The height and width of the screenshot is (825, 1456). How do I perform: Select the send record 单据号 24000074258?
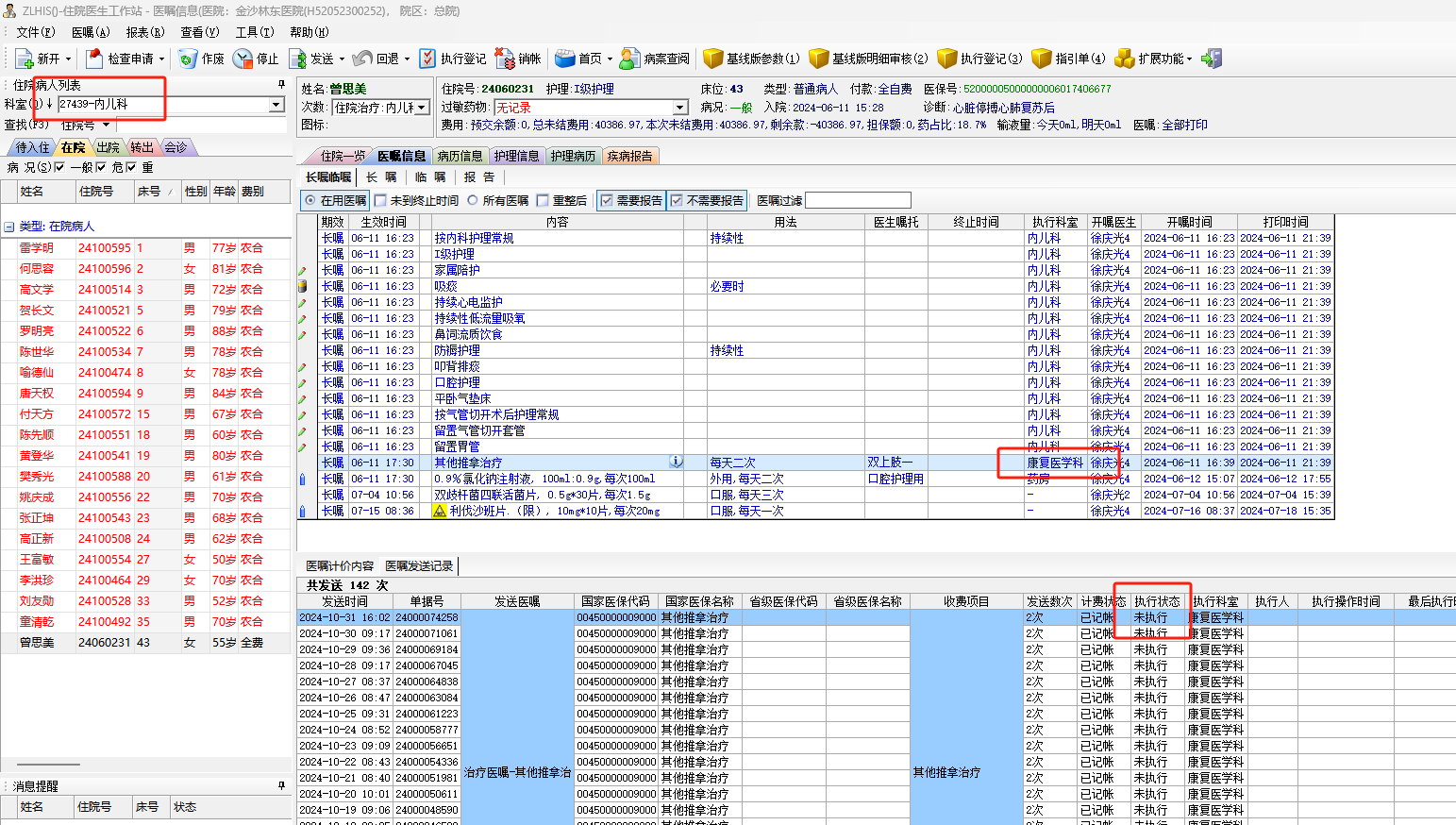coord(427,617)
